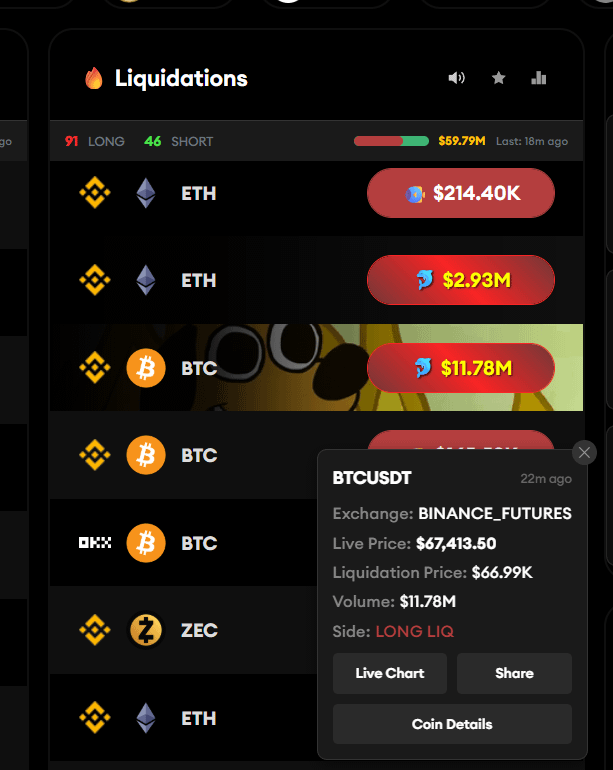Click the Bitcoin icon in the $11.78M row
The height and width of the screenshot is (770, 613).
pyautogui.click(x=146, y=368)
